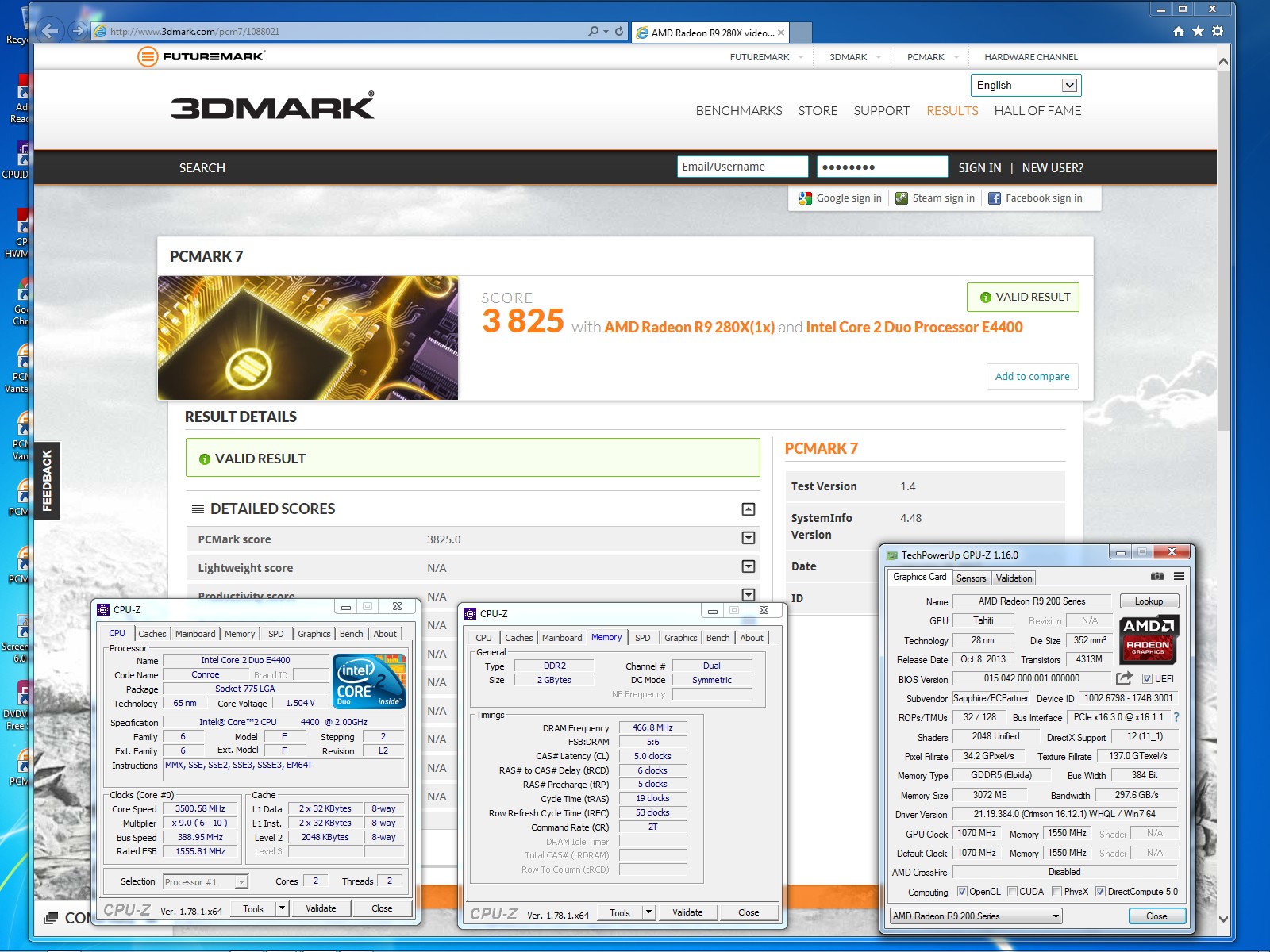Click the GPU-Z BIOS export arrow icon
1270x952 pixels.
(x=1124, y=678)
